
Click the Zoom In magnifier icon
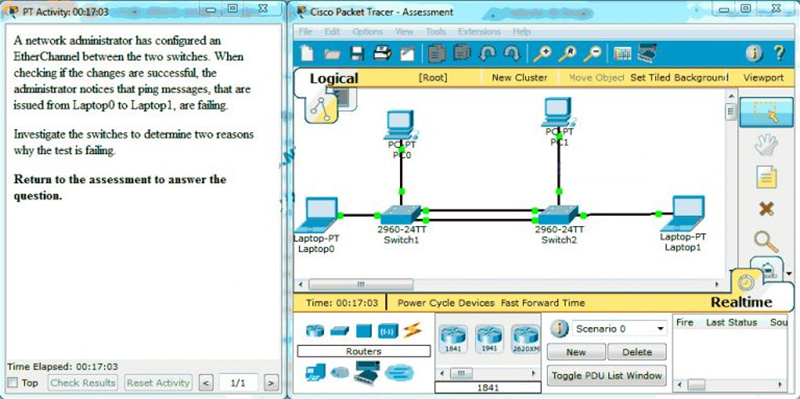542,53
